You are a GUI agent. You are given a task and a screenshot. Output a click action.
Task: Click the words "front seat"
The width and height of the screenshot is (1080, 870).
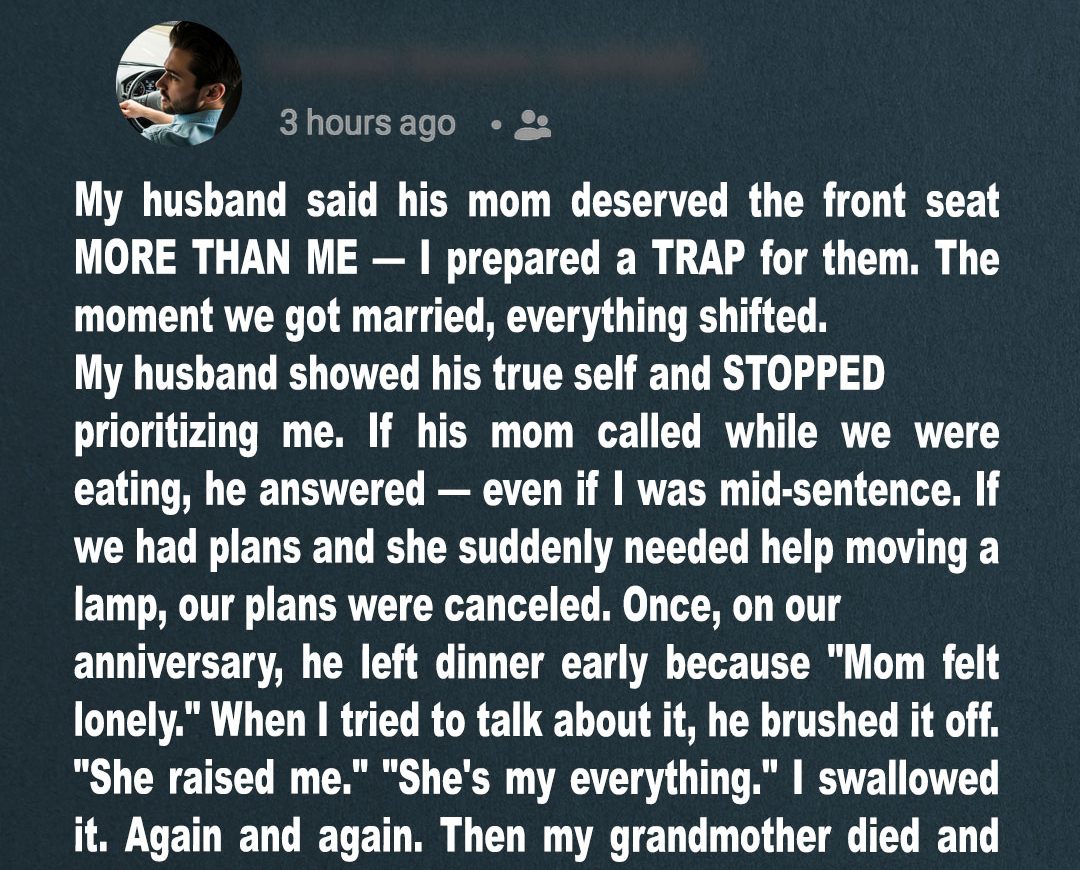[x=911, y=202]
